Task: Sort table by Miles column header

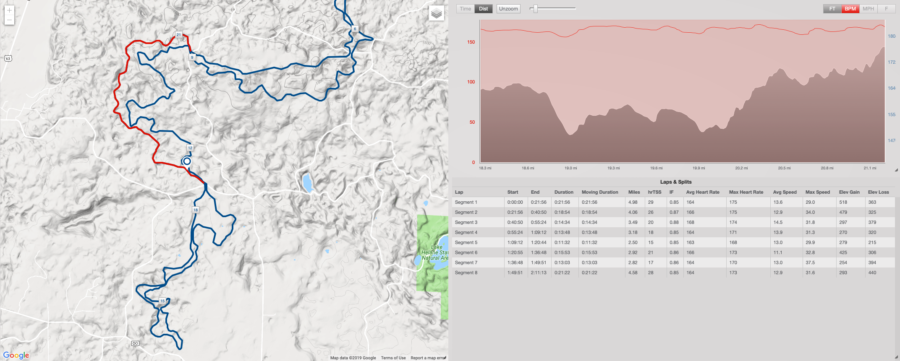Action: [x=634, y=192]
